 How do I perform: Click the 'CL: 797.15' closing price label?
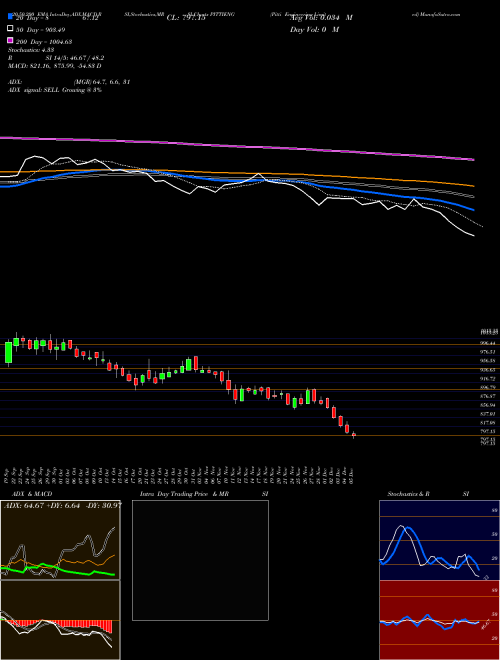tap(186, 18)
